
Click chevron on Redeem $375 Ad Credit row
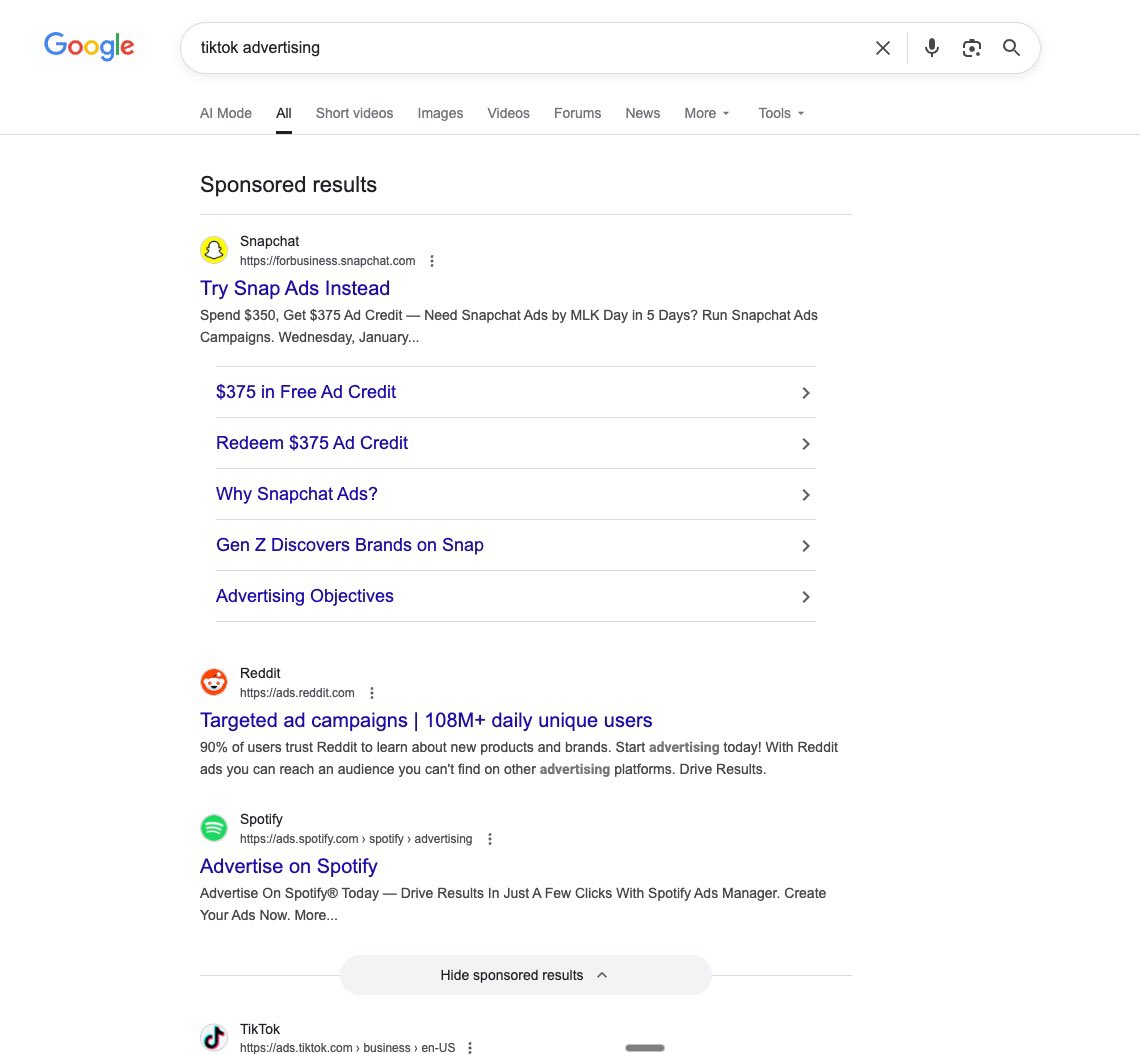(x=806, y=443)
